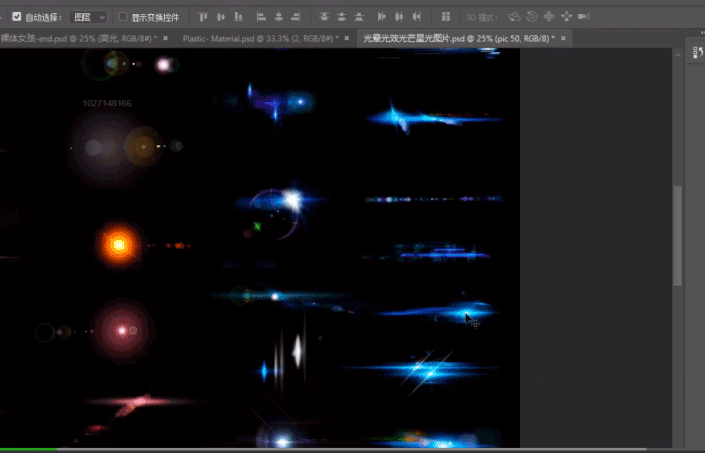Click the distribute right edges icon
705x453 pixels.
(x=417, y=17)
